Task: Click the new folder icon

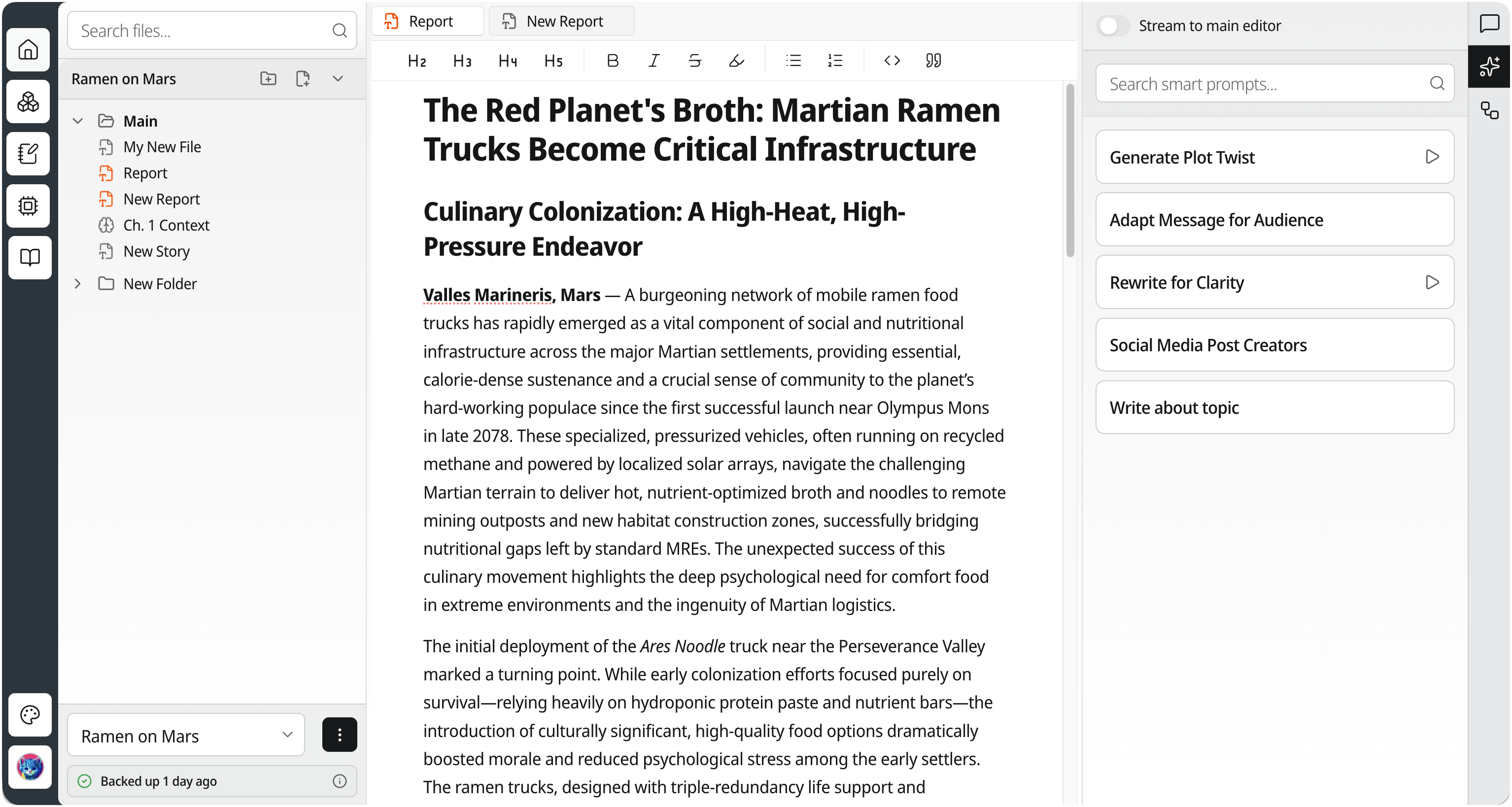Action: 268,79
